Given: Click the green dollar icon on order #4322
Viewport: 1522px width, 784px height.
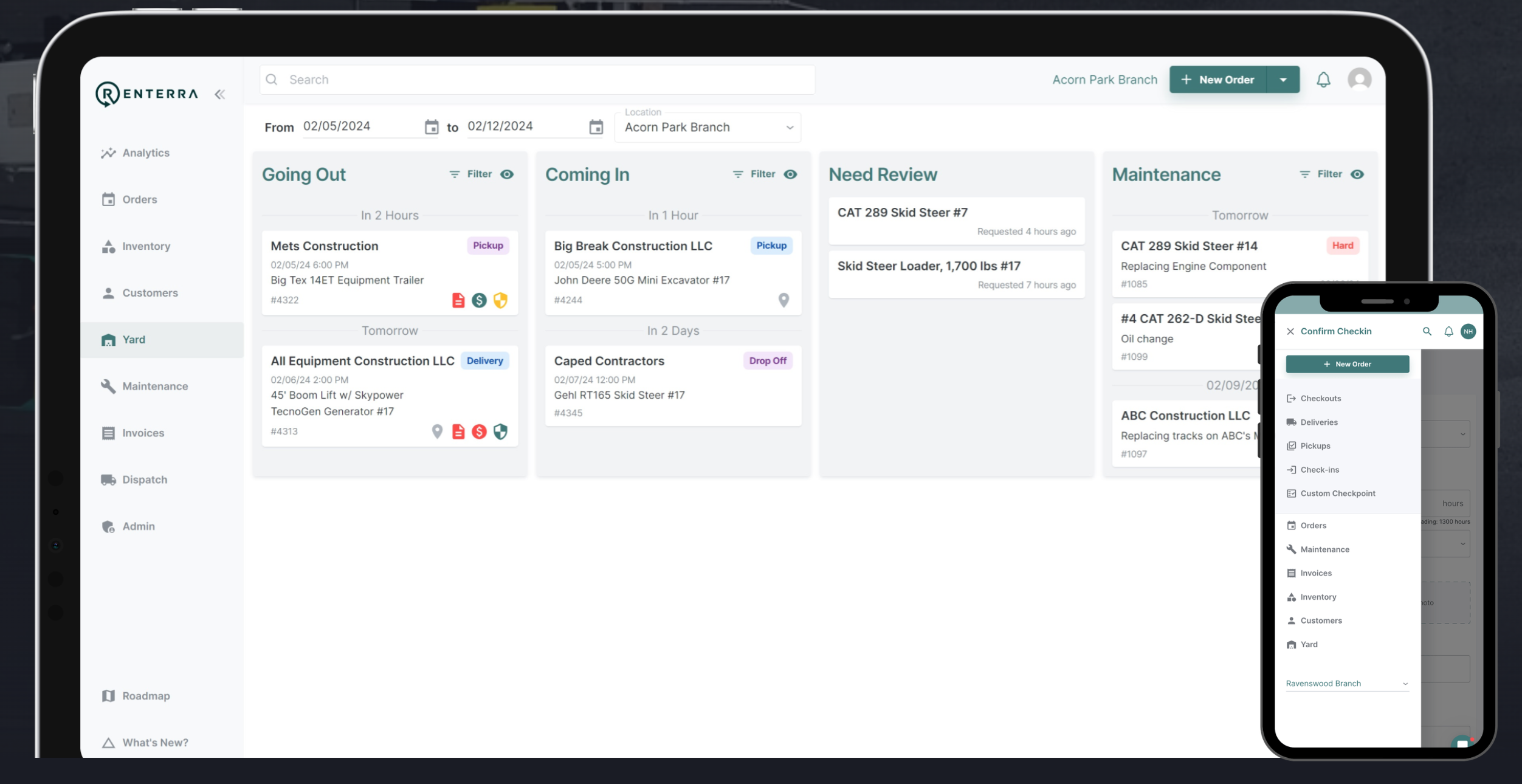Looking at the screenshot, I should (479, 300).
